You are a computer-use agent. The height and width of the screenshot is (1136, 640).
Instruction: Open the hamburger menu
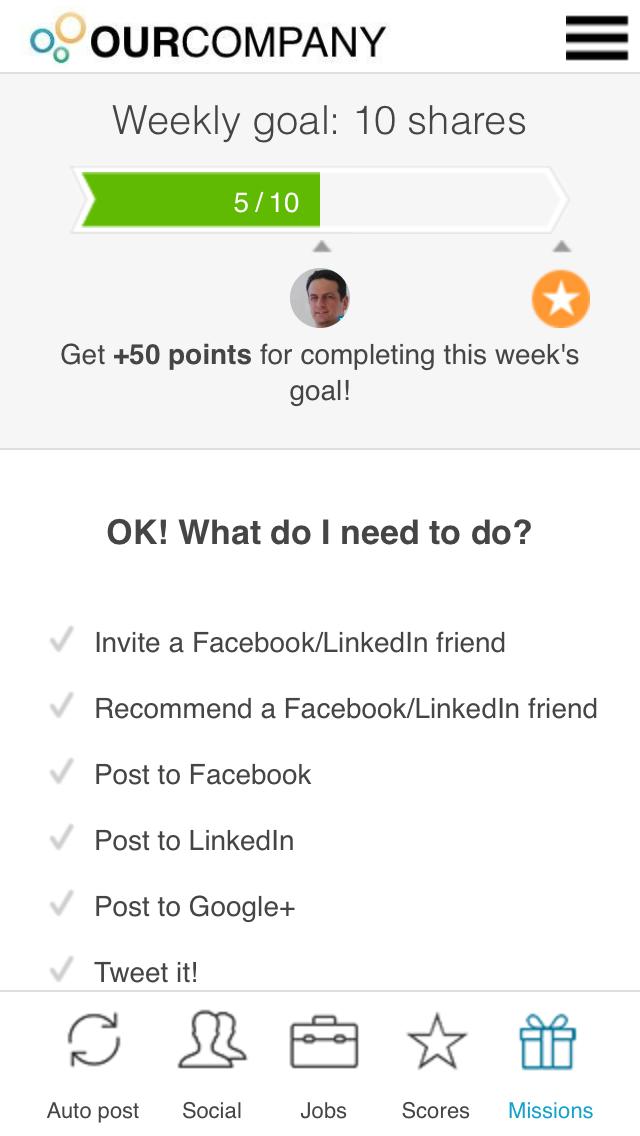point(596,38)
